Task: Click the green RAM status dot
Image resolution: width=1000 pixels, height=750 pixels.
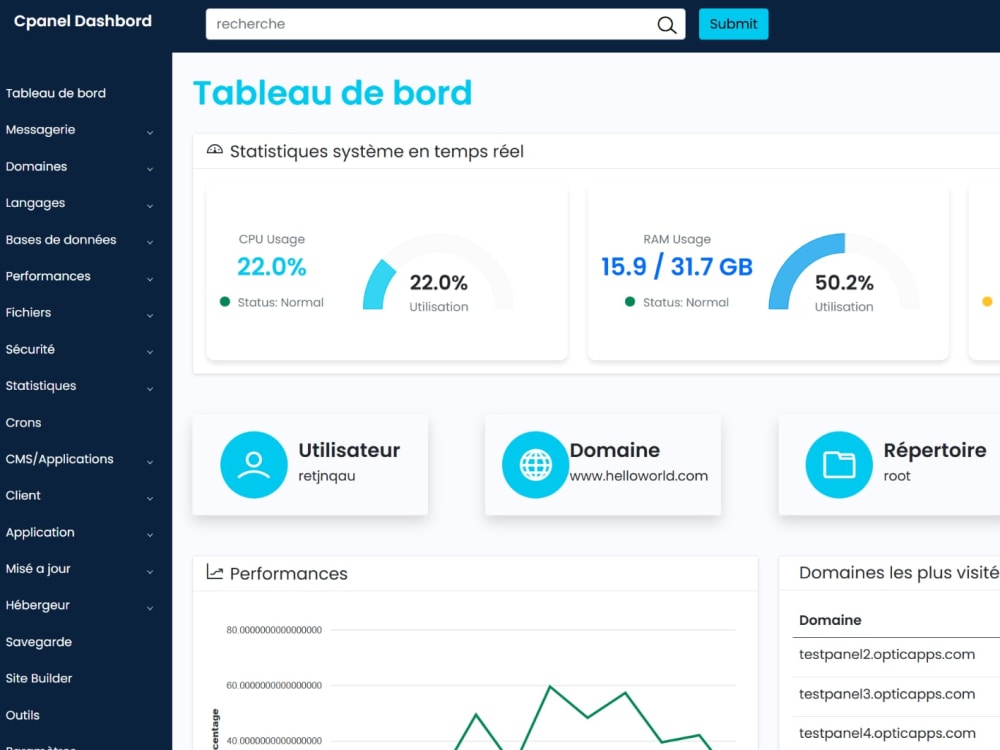Action: 629,302
